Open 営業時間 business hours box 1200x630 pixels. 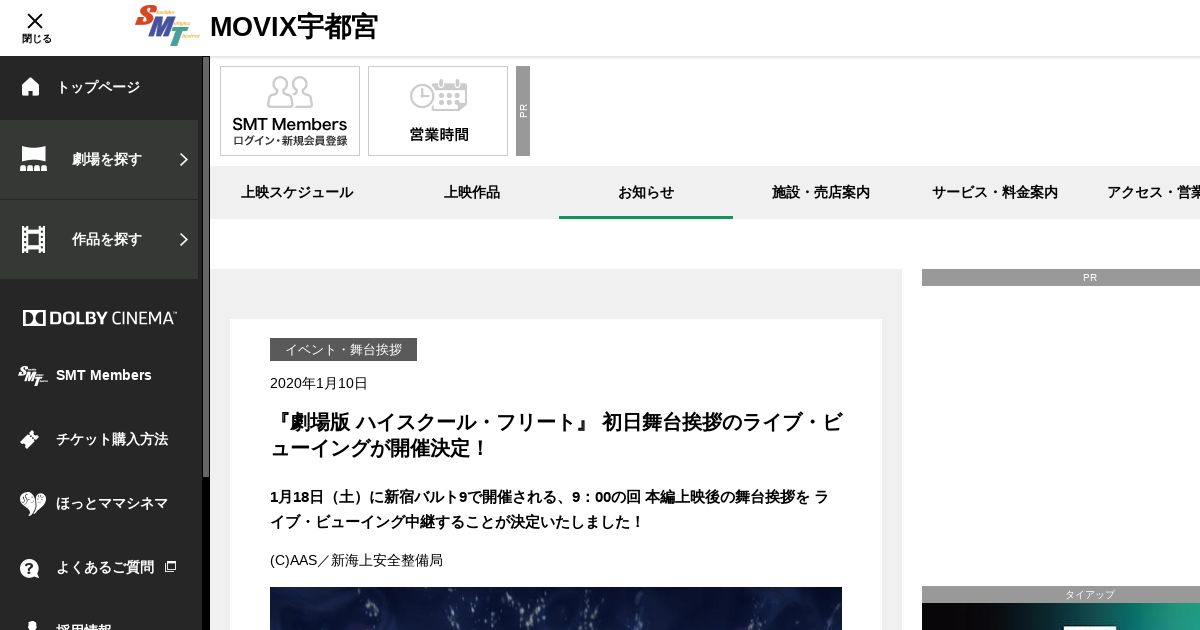pyautogui.click(x=438, y=111)
